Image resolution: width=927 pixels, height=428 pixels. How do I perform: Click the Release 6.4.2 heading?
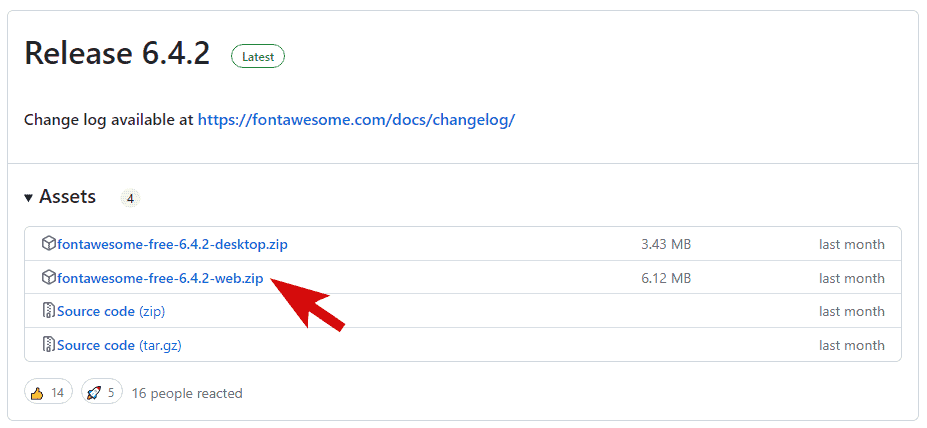point(117,54)
